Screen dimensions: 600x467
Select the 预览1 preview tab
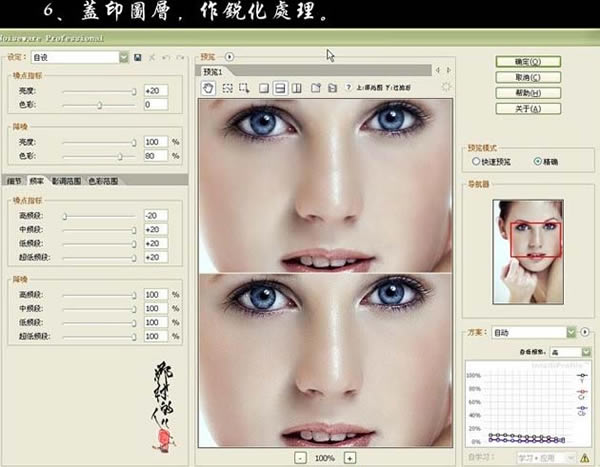coord(212,71)
